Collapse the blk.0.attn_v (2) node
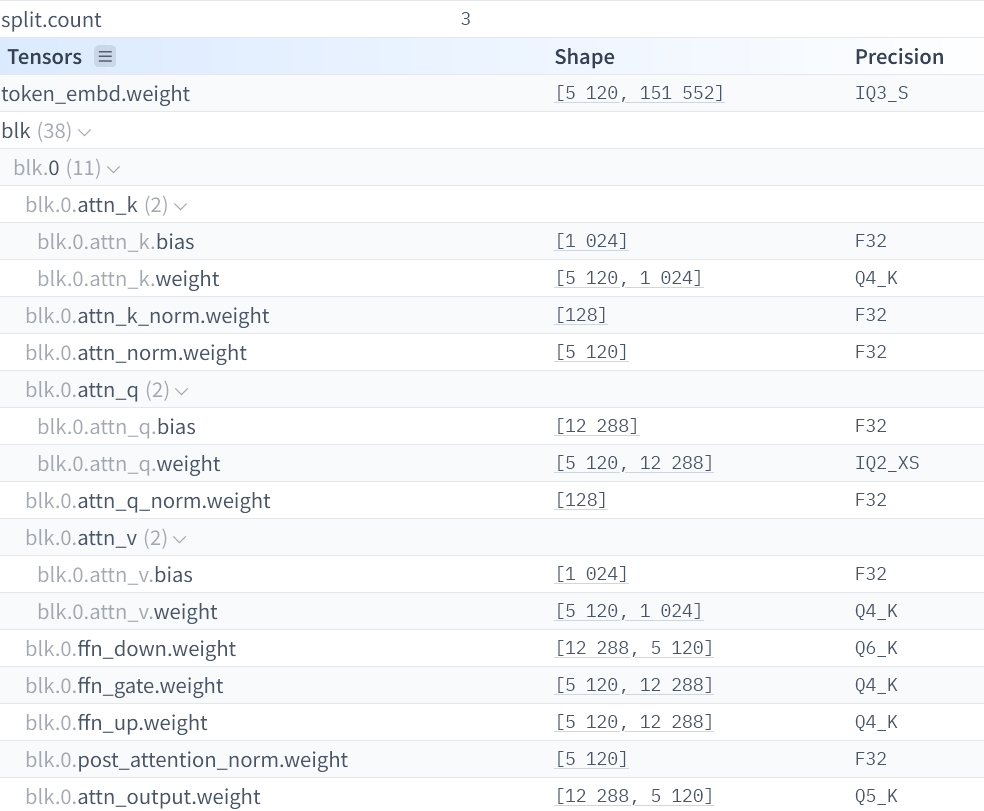This screenshot has height=811, width=984. (x=180, y=539)
